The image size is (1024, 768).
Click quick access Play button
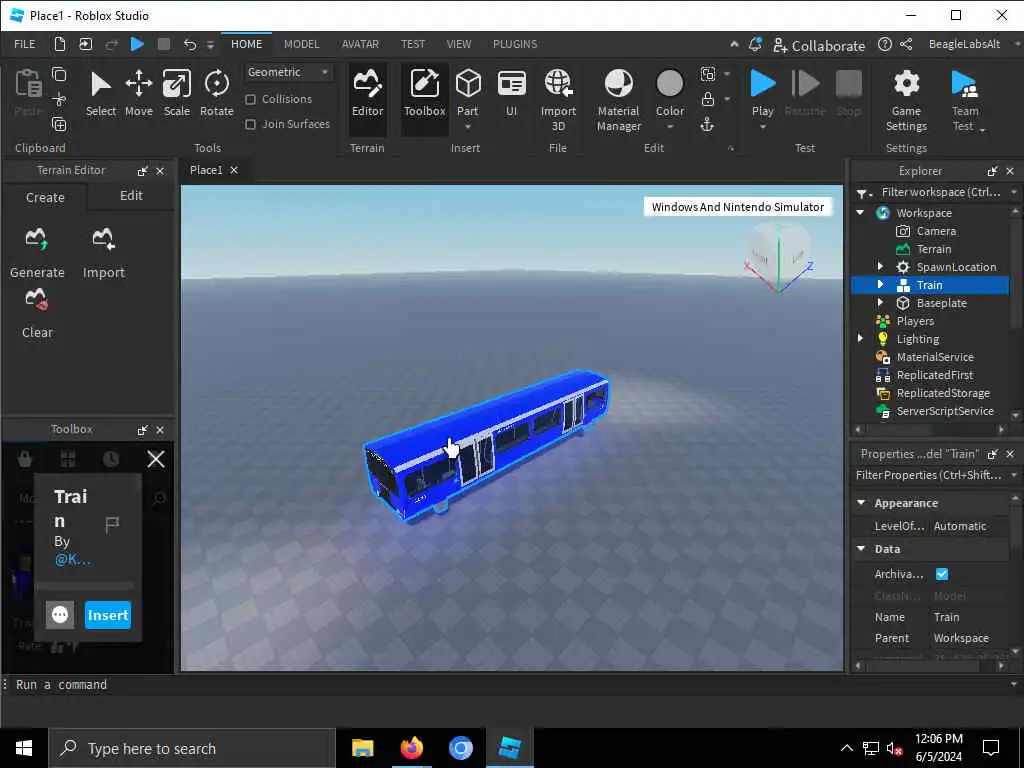point(137,44)
